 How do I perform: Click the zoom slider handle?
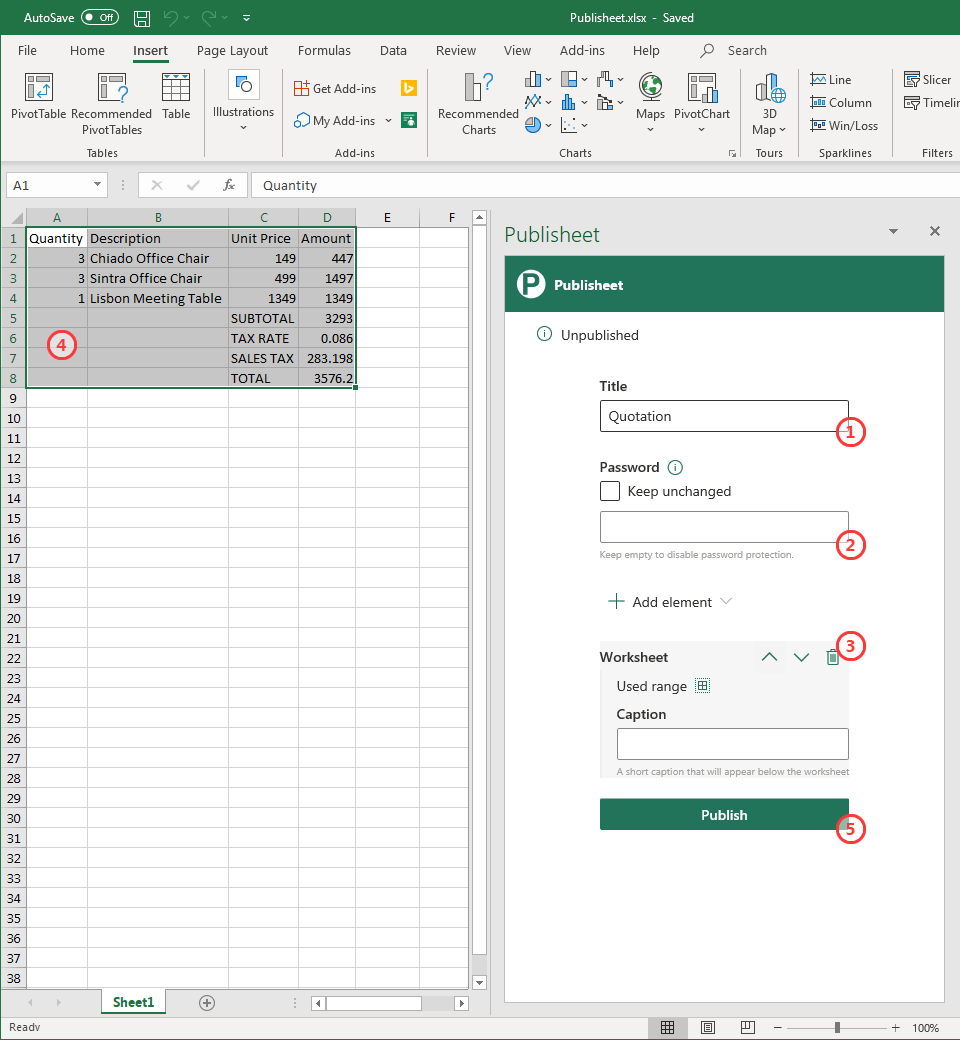coord(837,1027)
